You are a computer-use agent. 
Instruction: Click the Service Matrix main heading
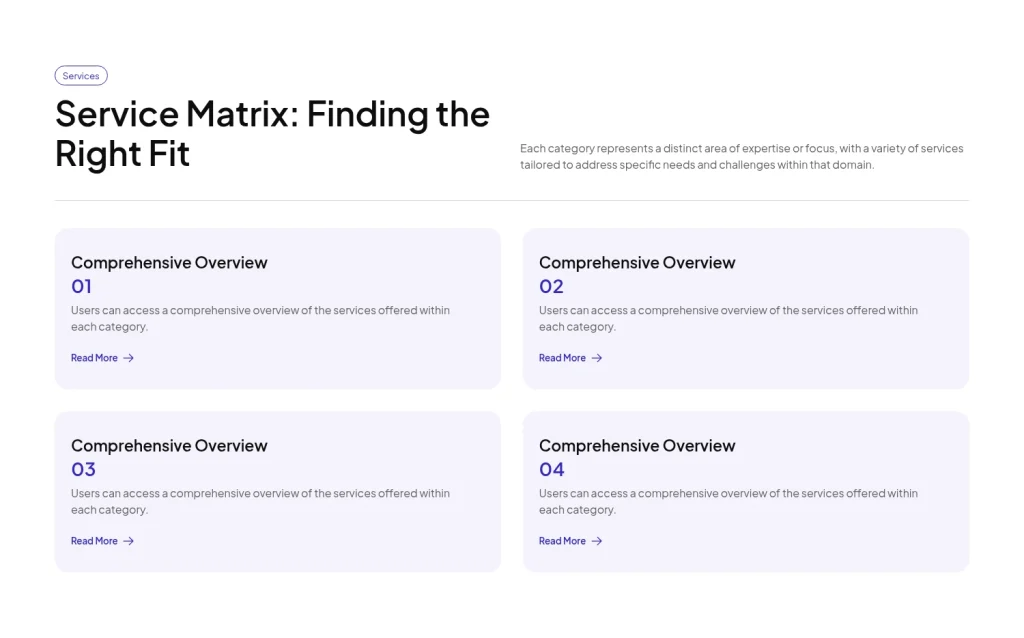pyautogui.click(x=272, y=134)
